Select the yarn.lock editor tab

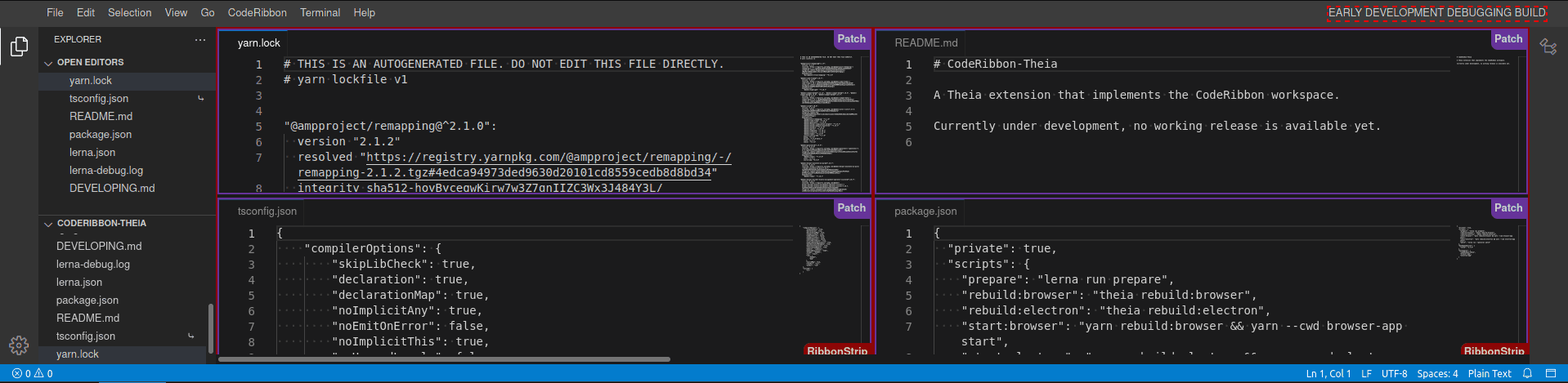point(259,42)
